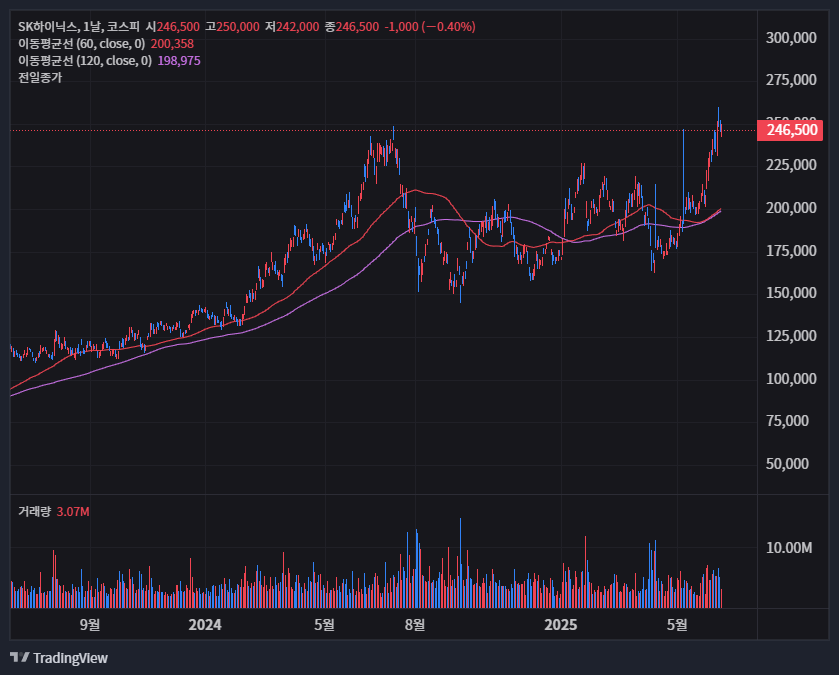
Task: Click the 이동평균선 120 indicator legend
Action: click(x=85, y=61)
